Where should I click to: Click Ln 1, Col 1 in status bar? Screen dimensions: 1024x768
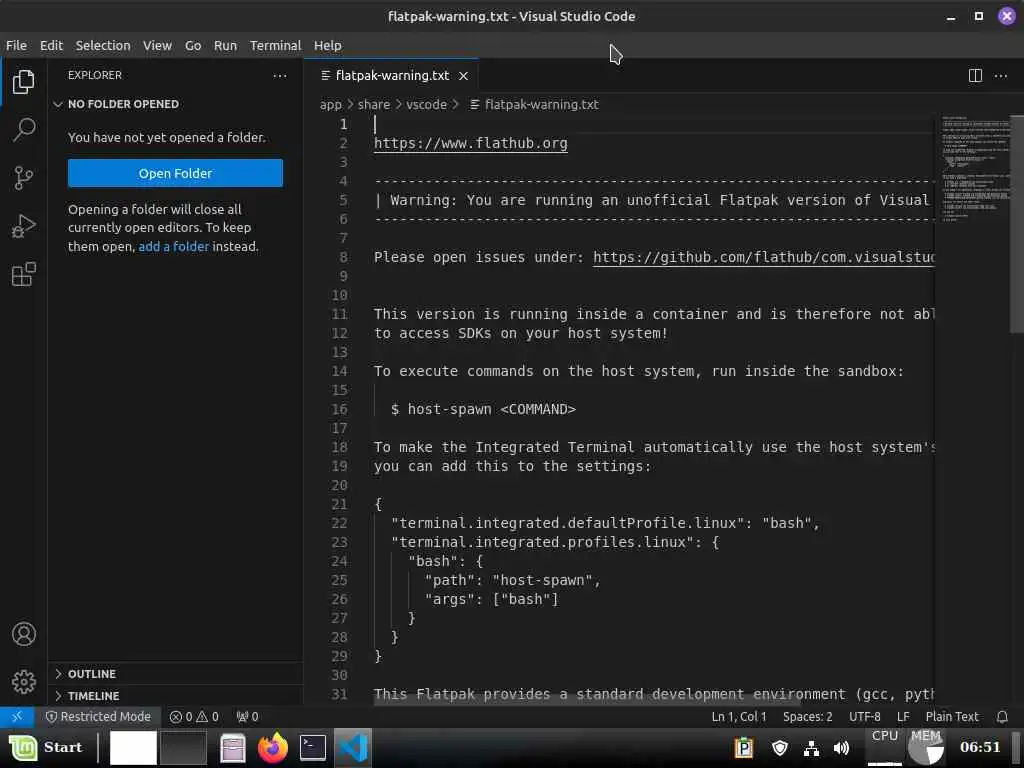pos(739,716)
